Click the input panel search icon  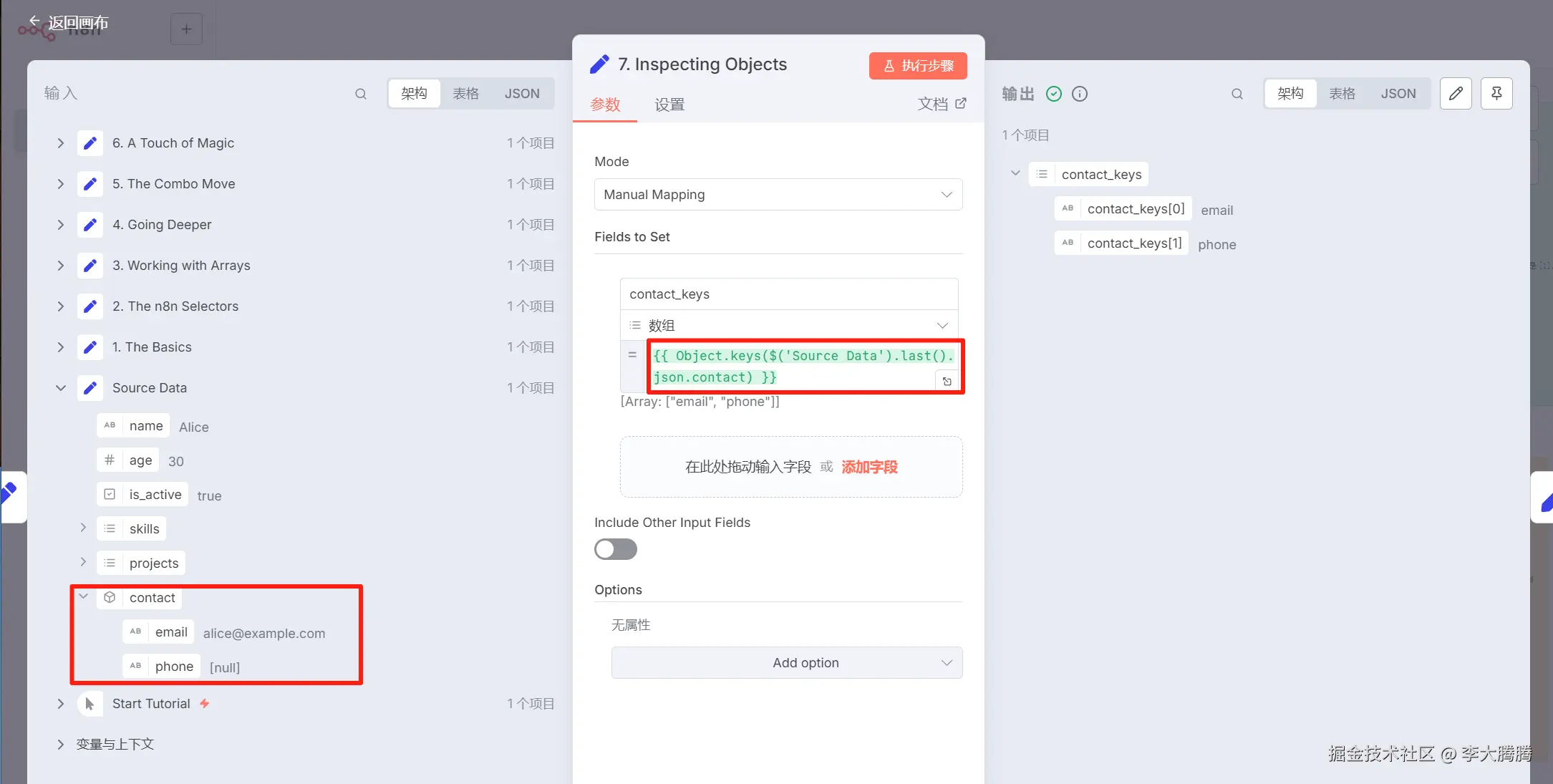pos(361,94)
